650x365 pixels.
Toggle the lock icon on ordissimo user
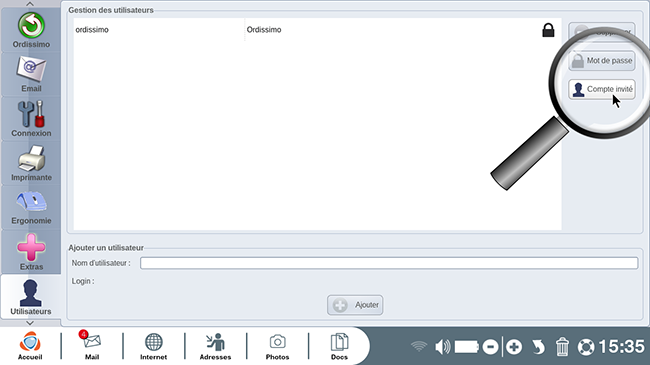click(548, 30)
